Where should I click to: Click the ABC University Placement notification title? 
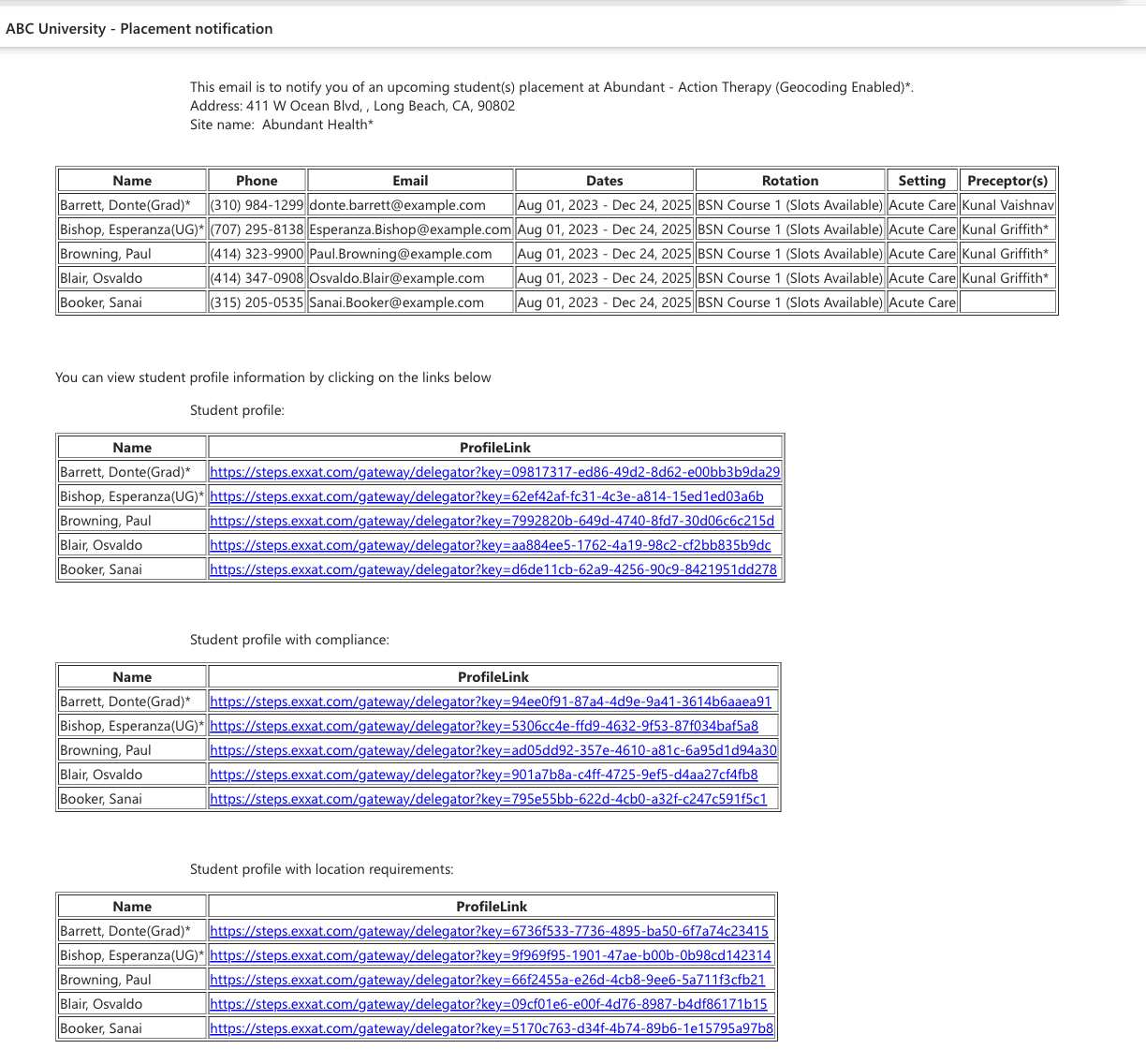[140, 29]
